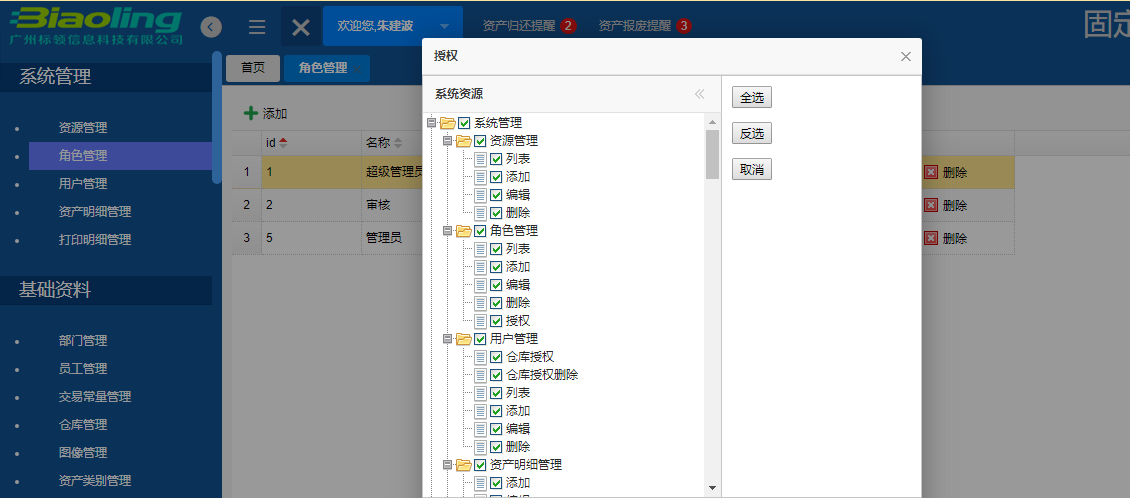Click the 全选 button
This screenshot has height=498, width=1130.
[x=752, y=98]
